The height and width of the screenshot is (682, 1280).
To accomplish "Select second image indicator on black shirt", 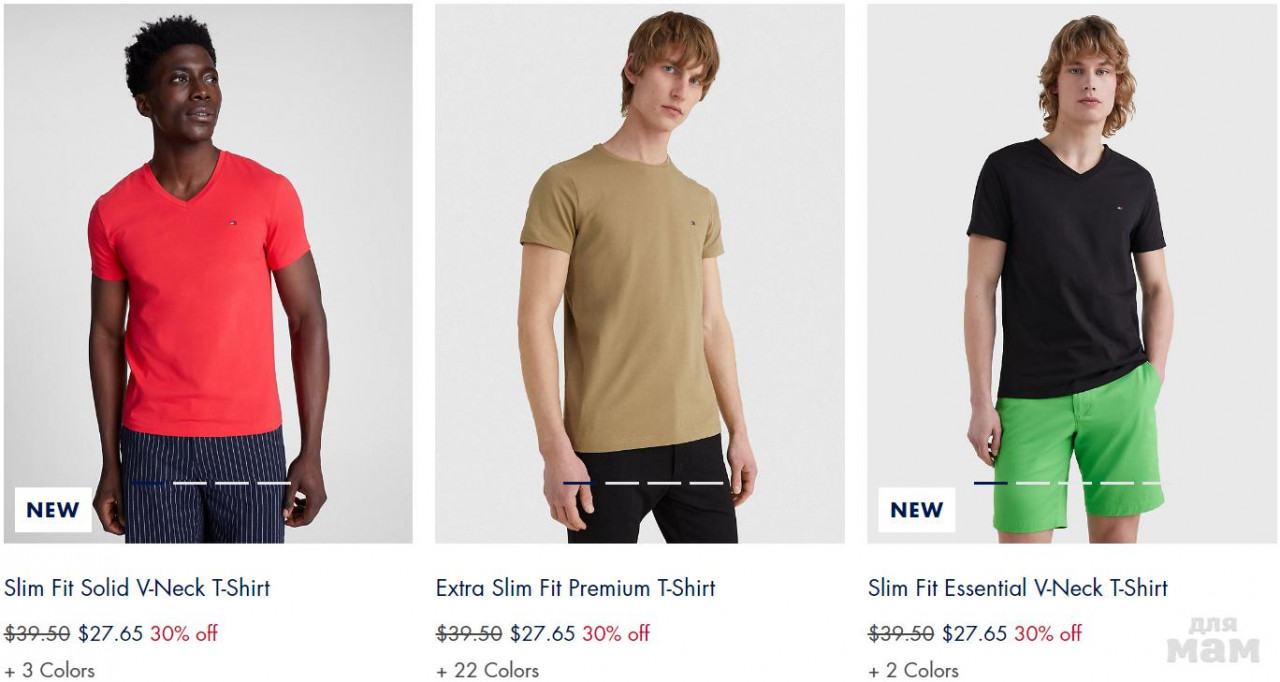I will (1032, 483).
